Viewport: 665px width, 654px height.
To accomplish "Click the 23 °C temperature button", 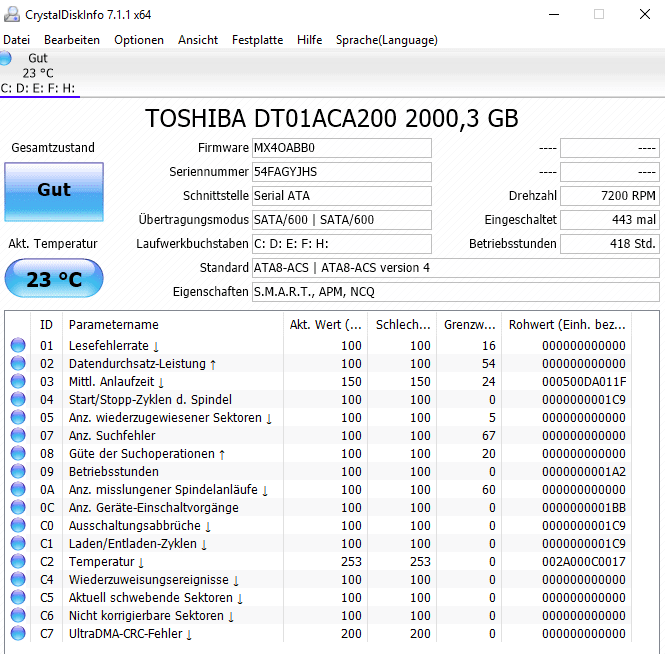I will (x=54, y=278).
